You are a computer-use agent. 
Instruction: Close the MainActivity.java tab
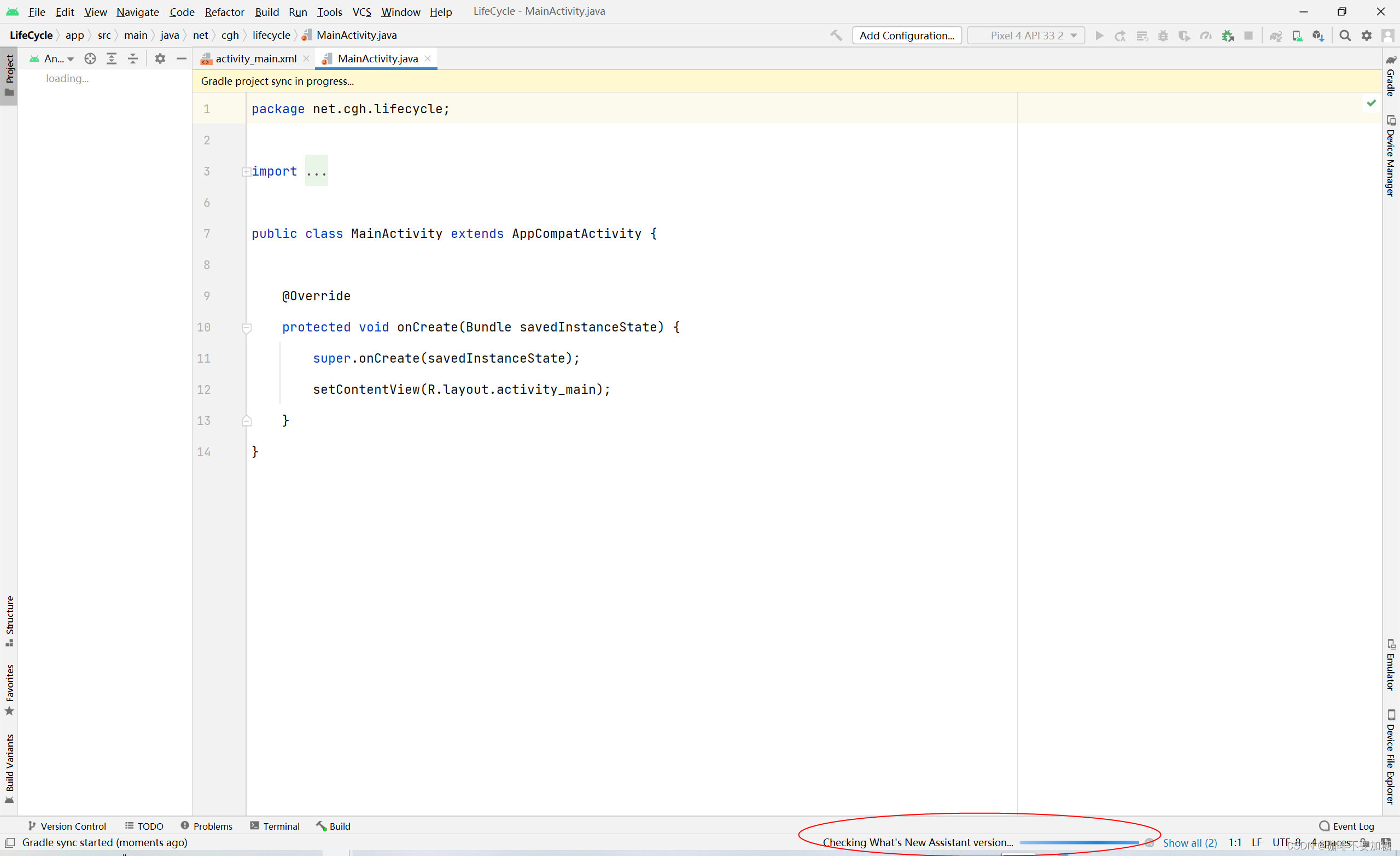click(428, 59)
